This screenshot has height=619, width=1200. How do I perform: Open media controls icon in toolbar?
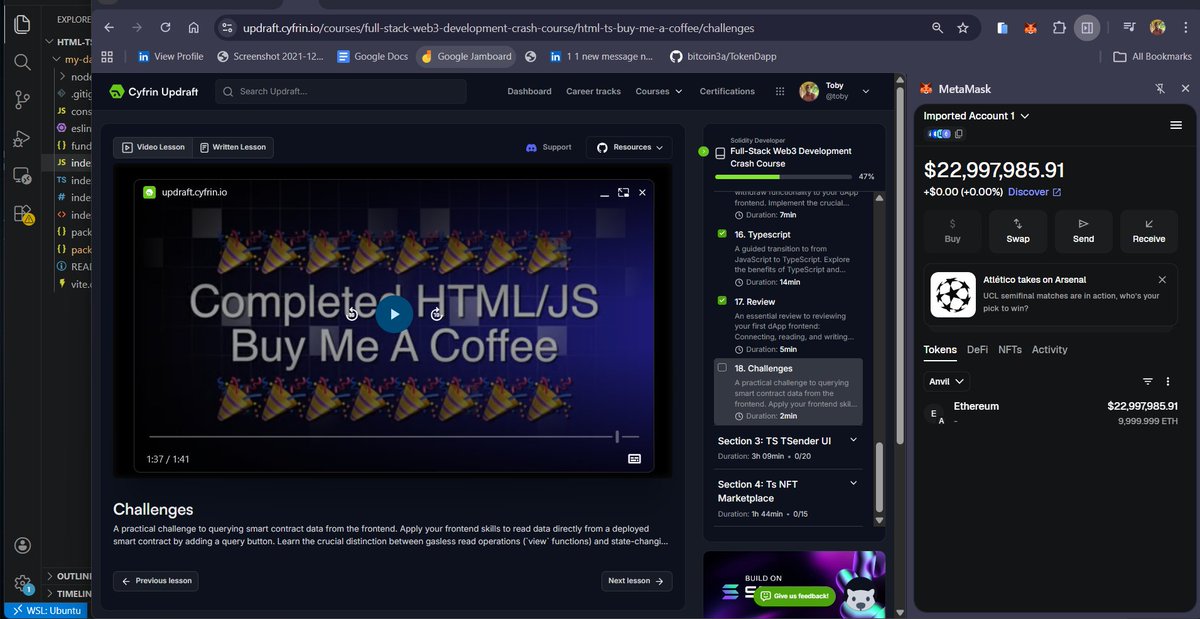coord(1129,28)
